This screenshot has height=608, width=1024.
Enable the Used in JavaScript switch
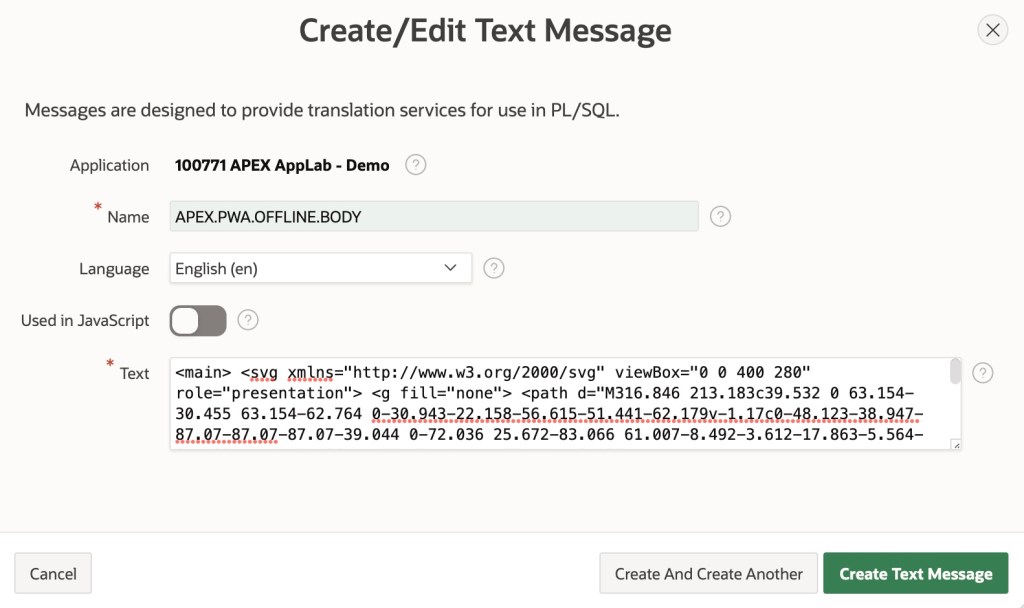198,320
